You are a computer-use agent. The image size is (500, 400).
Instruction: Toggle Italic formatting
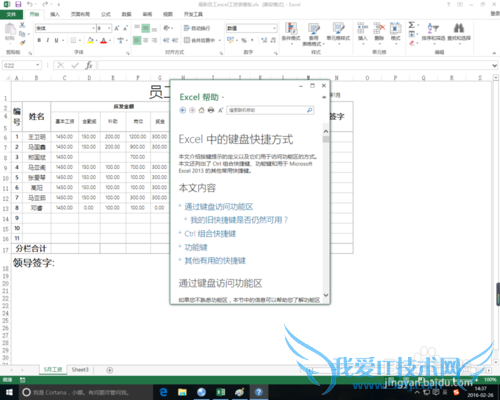click(x=47, y=40)
